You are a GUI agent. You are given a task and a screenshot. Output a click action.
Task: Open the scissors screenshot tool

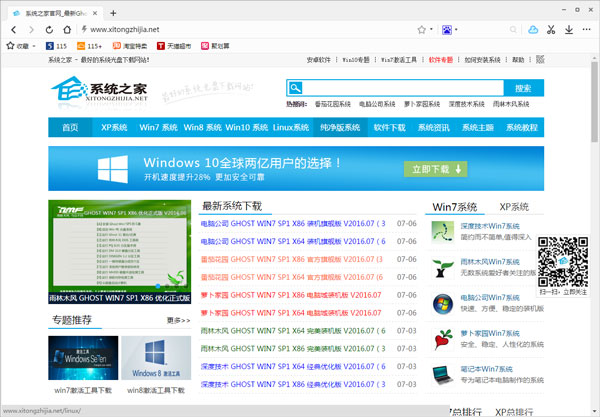(x=550, y=29)
